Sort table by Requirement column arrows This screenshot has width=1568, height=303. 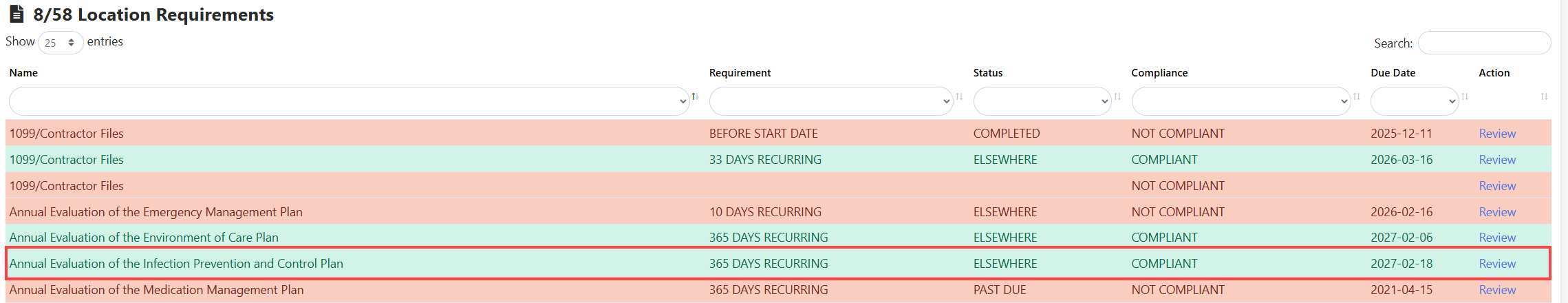(x=959, y=96)
